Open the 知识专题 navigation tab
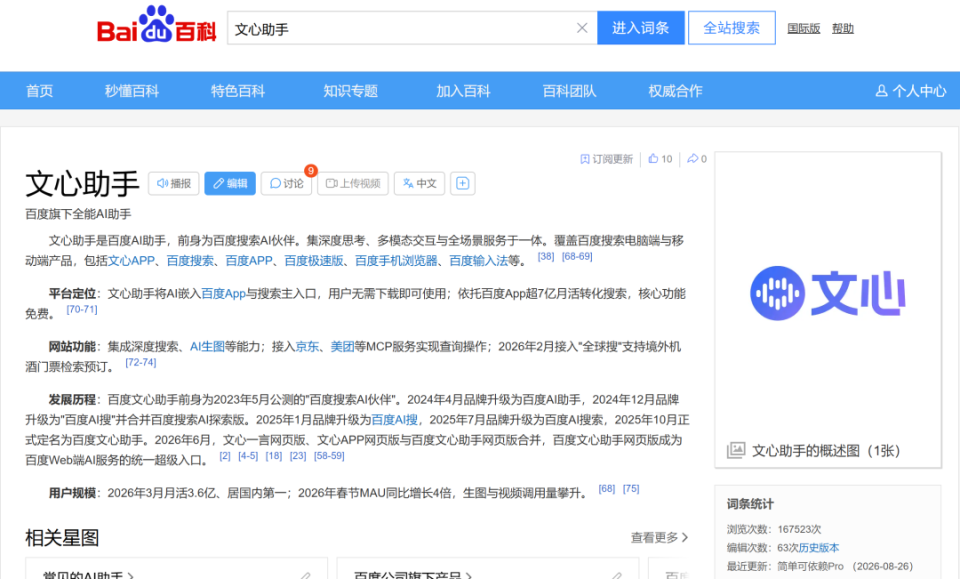Screen dimensions: 960x579 click(x=350, y=91)
